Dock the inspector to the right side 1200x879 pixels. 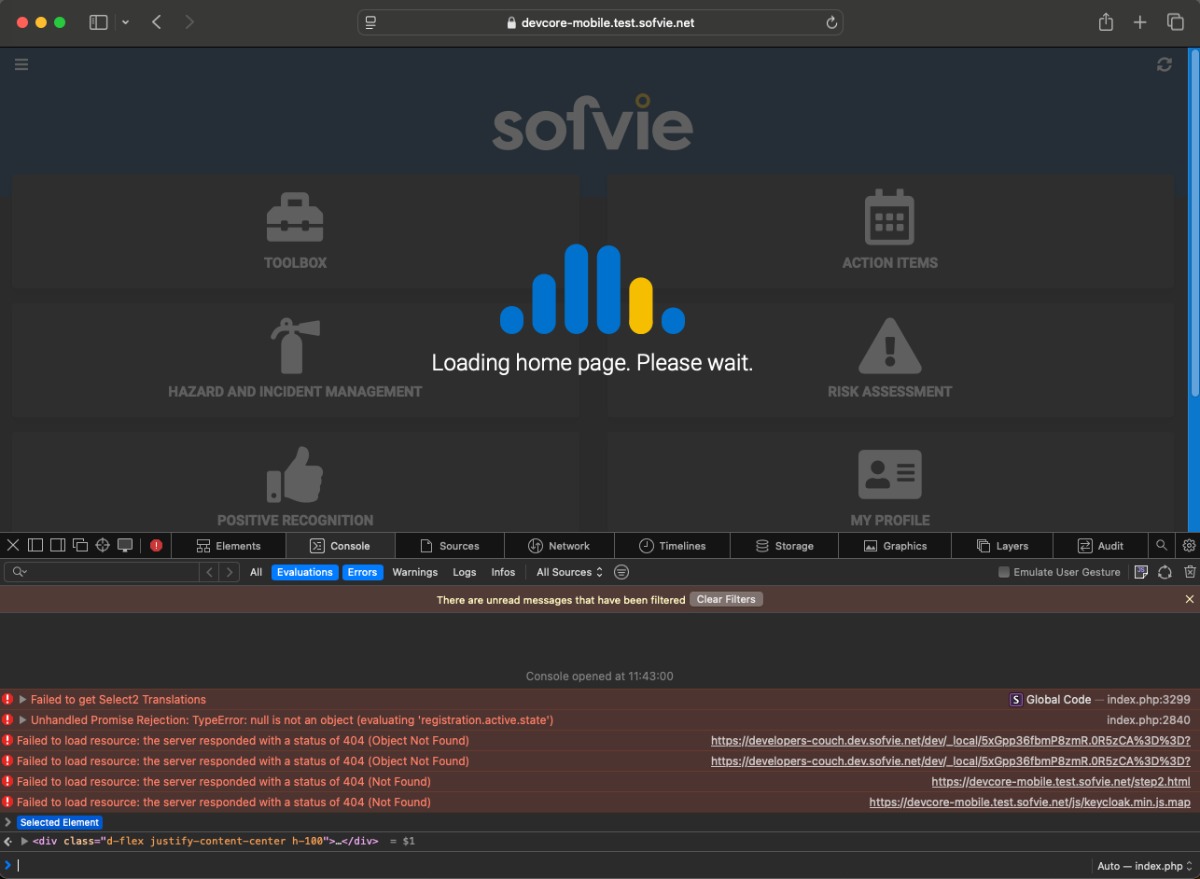tap(57, 545)
